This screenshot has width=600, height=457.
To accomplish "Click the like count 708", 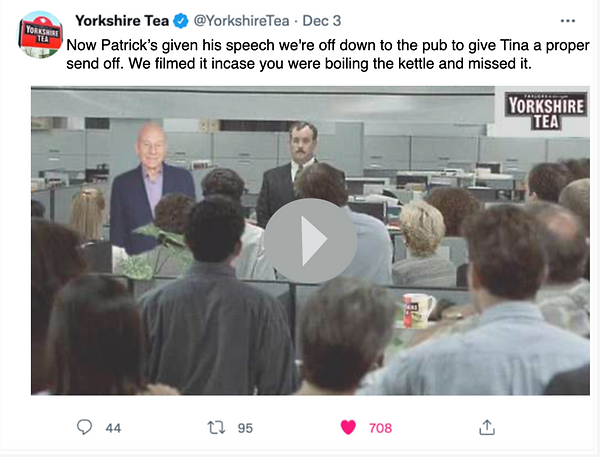I will pos(380,428).
